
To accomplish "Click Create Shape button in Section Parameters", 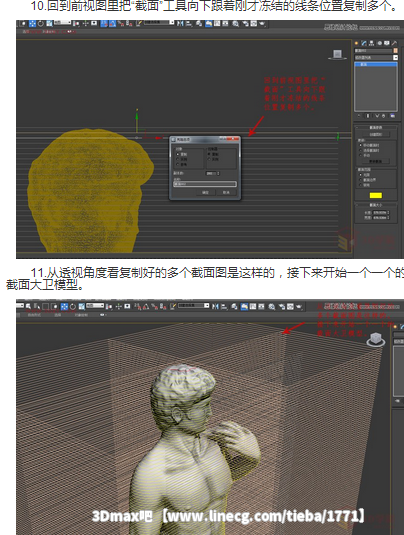I will pos(376,134).
